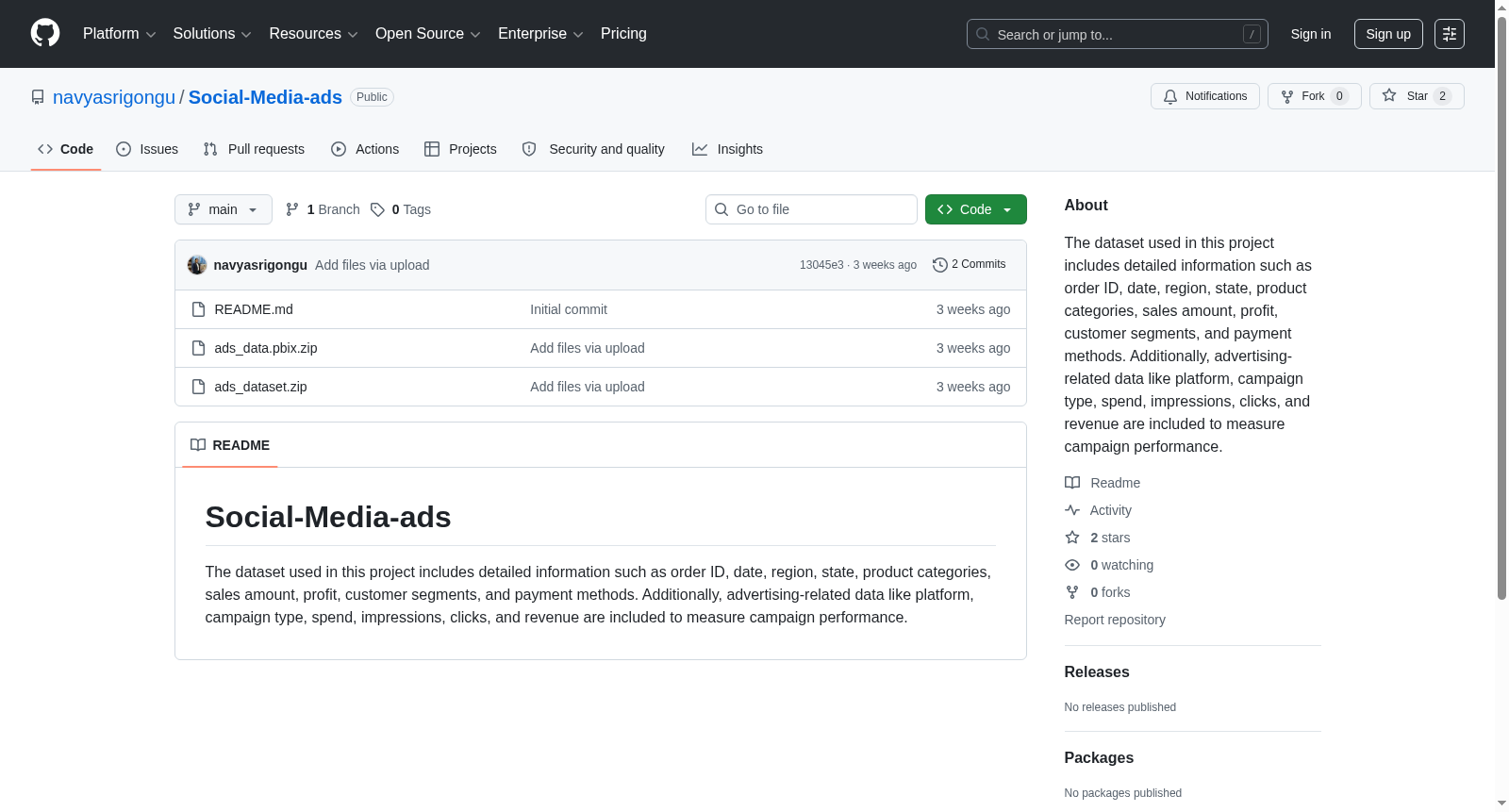Click the page vertical scrollbar
The image size is (1509, 812).
1501,307
